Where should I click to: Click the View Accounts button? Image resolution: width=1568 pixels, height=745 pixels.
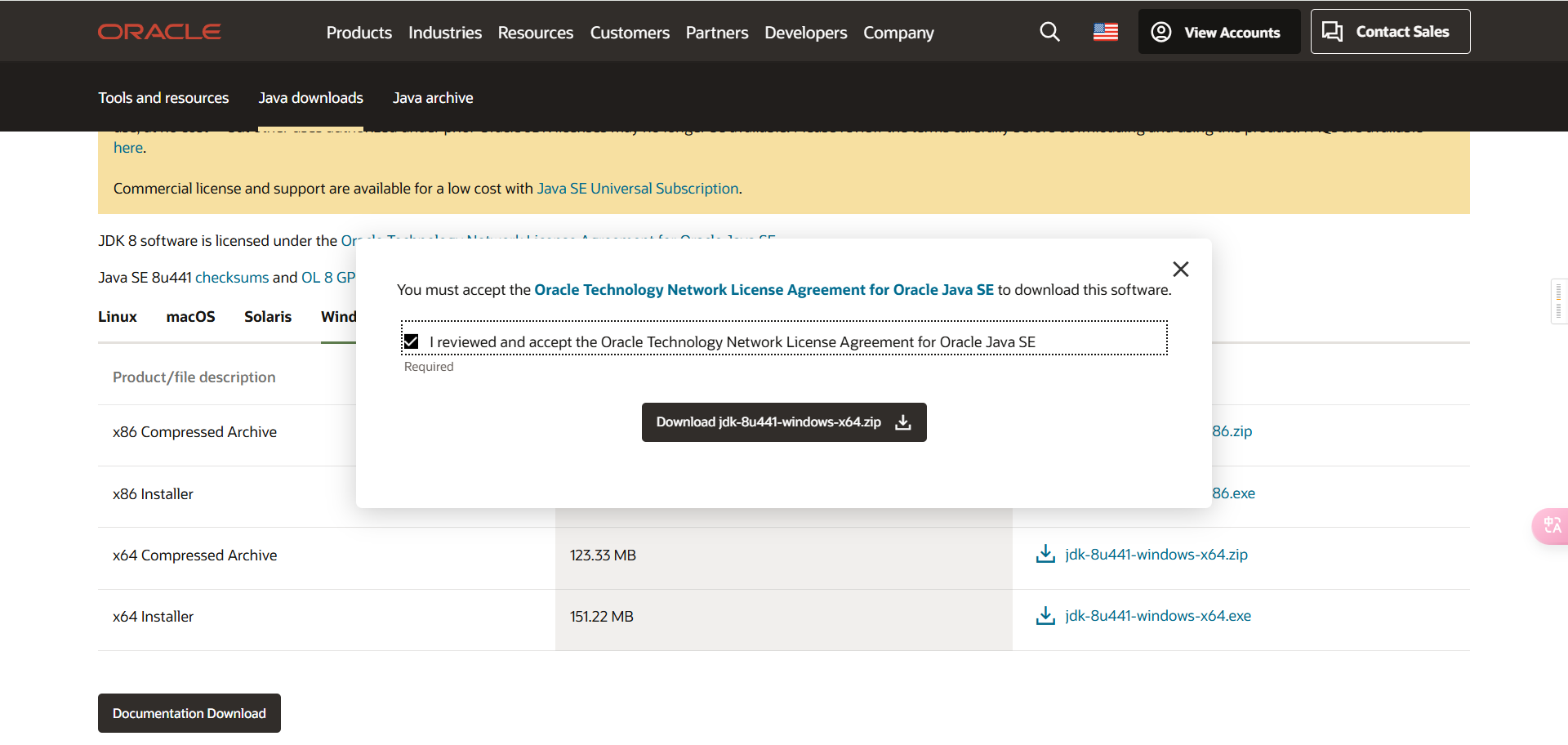(x=1218, y=32)
